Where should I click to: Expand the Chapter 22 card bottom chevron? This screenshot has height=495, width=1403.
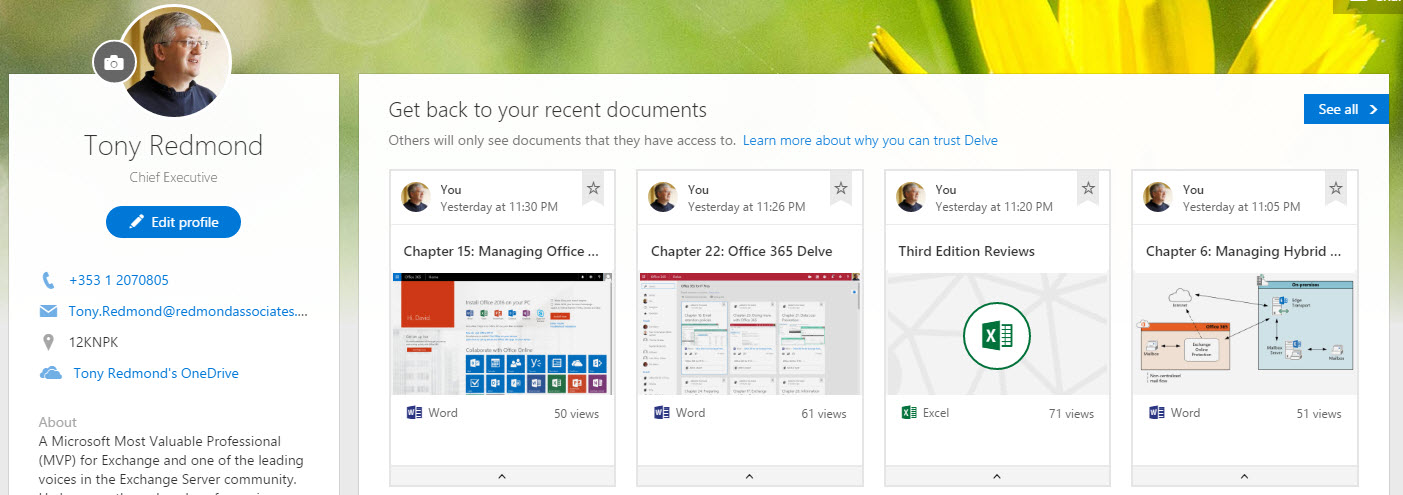(x=749, y=476)
